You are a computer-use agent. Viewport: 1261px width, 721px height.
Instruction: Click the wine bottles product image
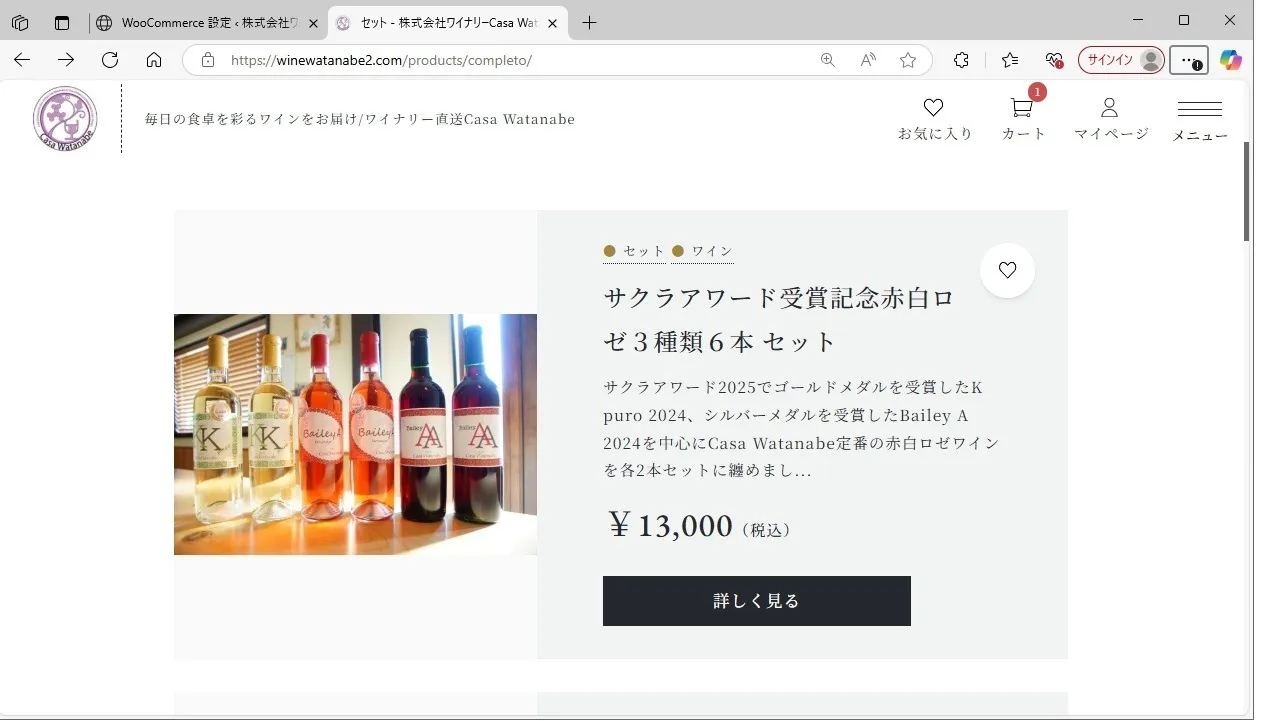(x=355, y=434)
